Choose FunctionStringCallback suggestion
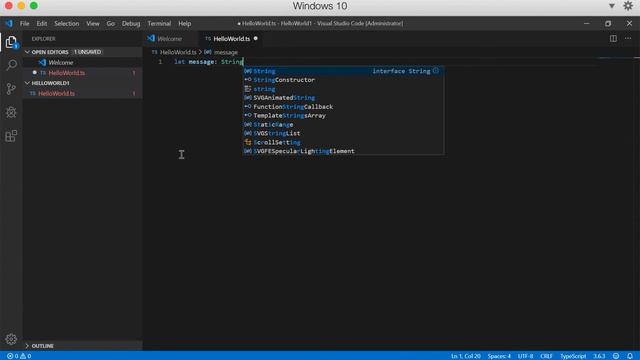Viewport: 640px width, 360px height. coord(343,107)
